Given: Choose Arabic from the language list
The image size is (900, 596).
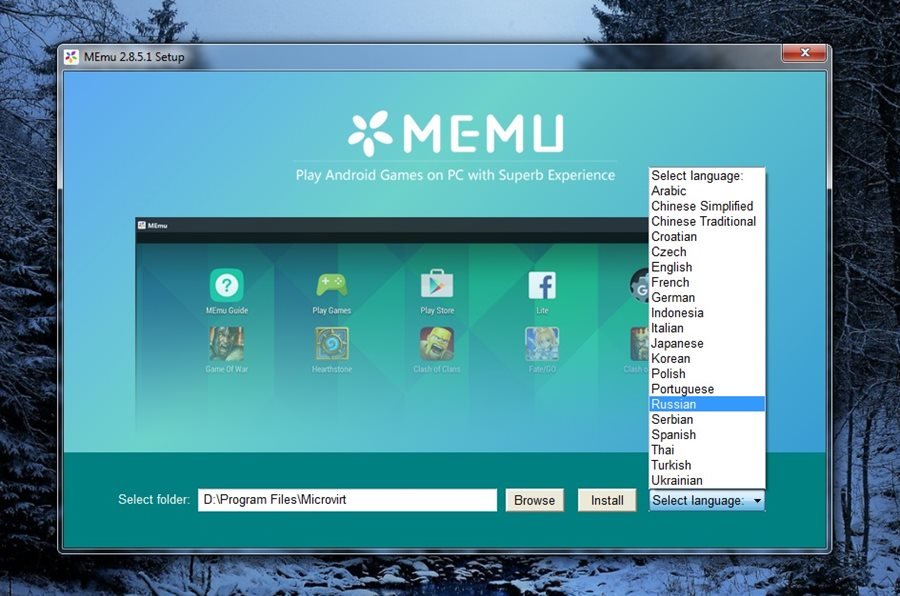Looking at the screenshot, I should tap(707, 191).
